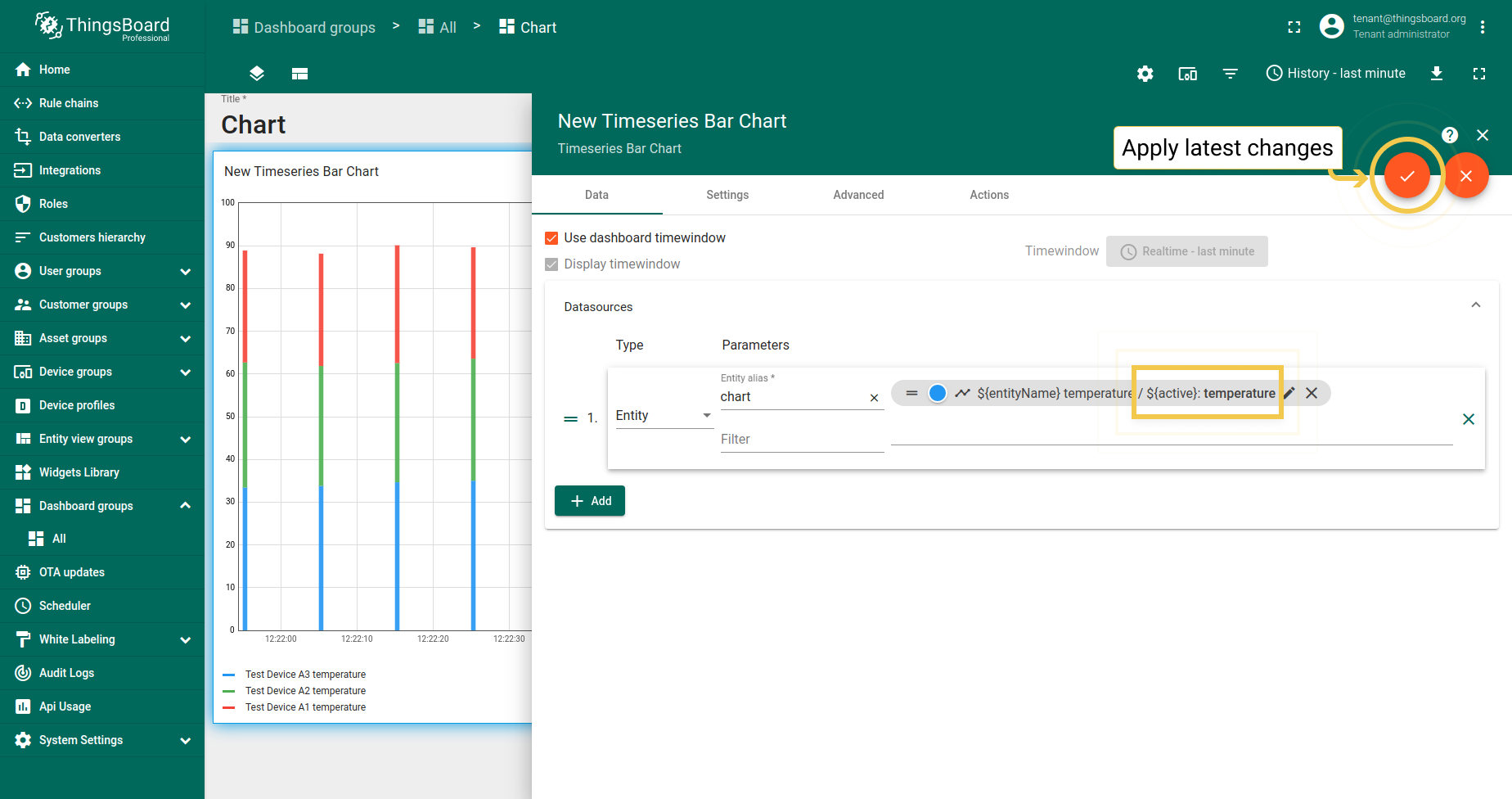Screen dimensions: 1512x799
Task: Switch to the Data tab
Action: [x=596, y=195]
